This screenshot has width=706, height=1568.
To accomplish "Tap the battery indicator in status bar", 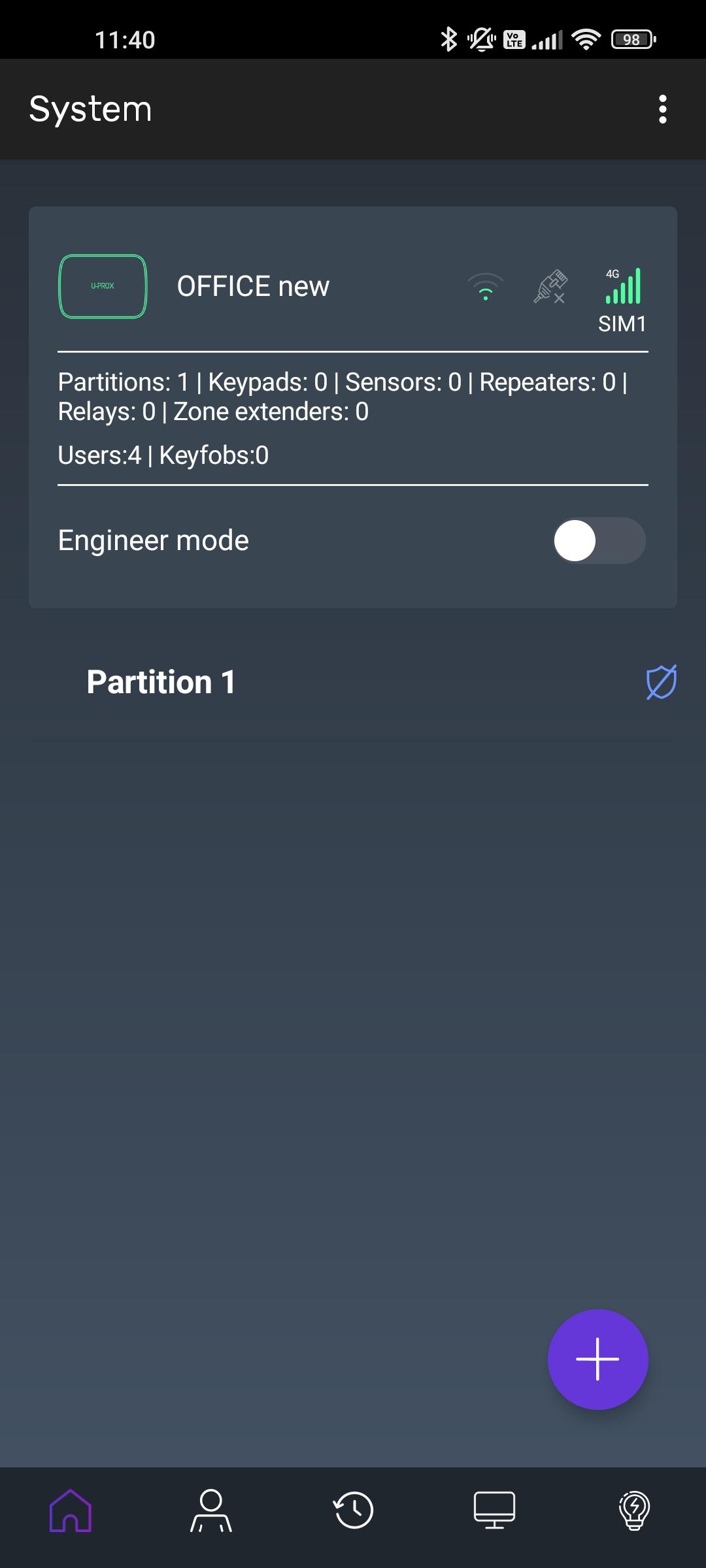I will point(632,39).
